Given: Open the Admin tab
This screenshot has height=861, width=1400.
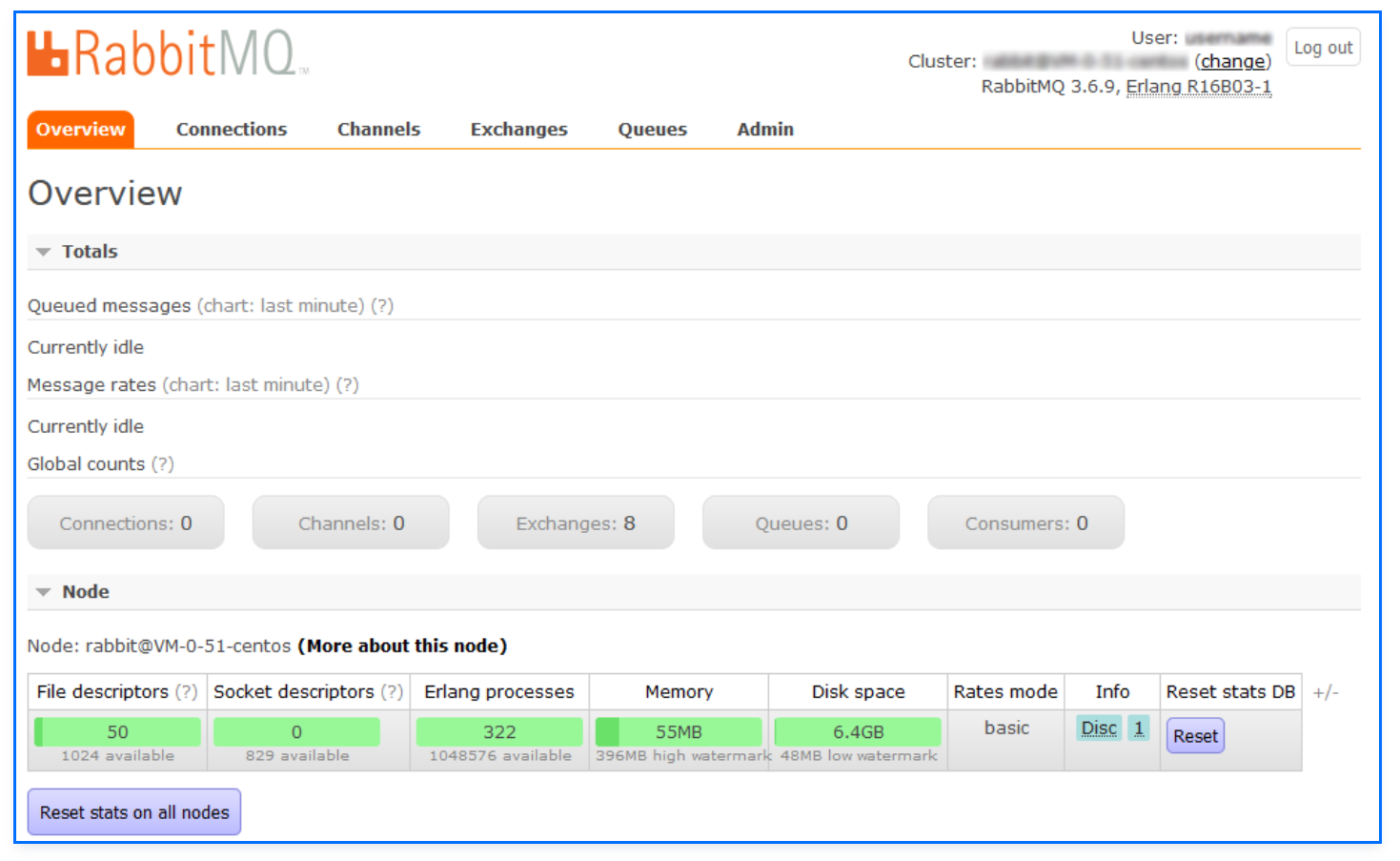Looking at the screenshot, I should click(765, 130).
